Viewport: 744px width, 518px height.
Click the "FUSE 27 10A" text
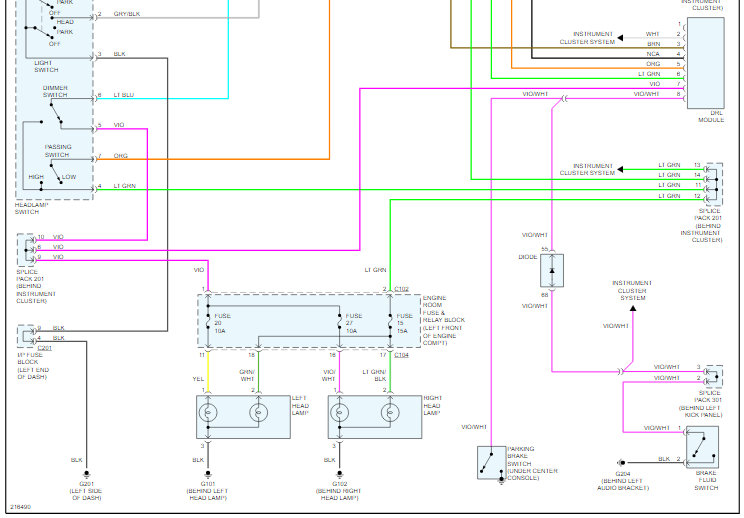pyautogui.click(x=353, y=323)
